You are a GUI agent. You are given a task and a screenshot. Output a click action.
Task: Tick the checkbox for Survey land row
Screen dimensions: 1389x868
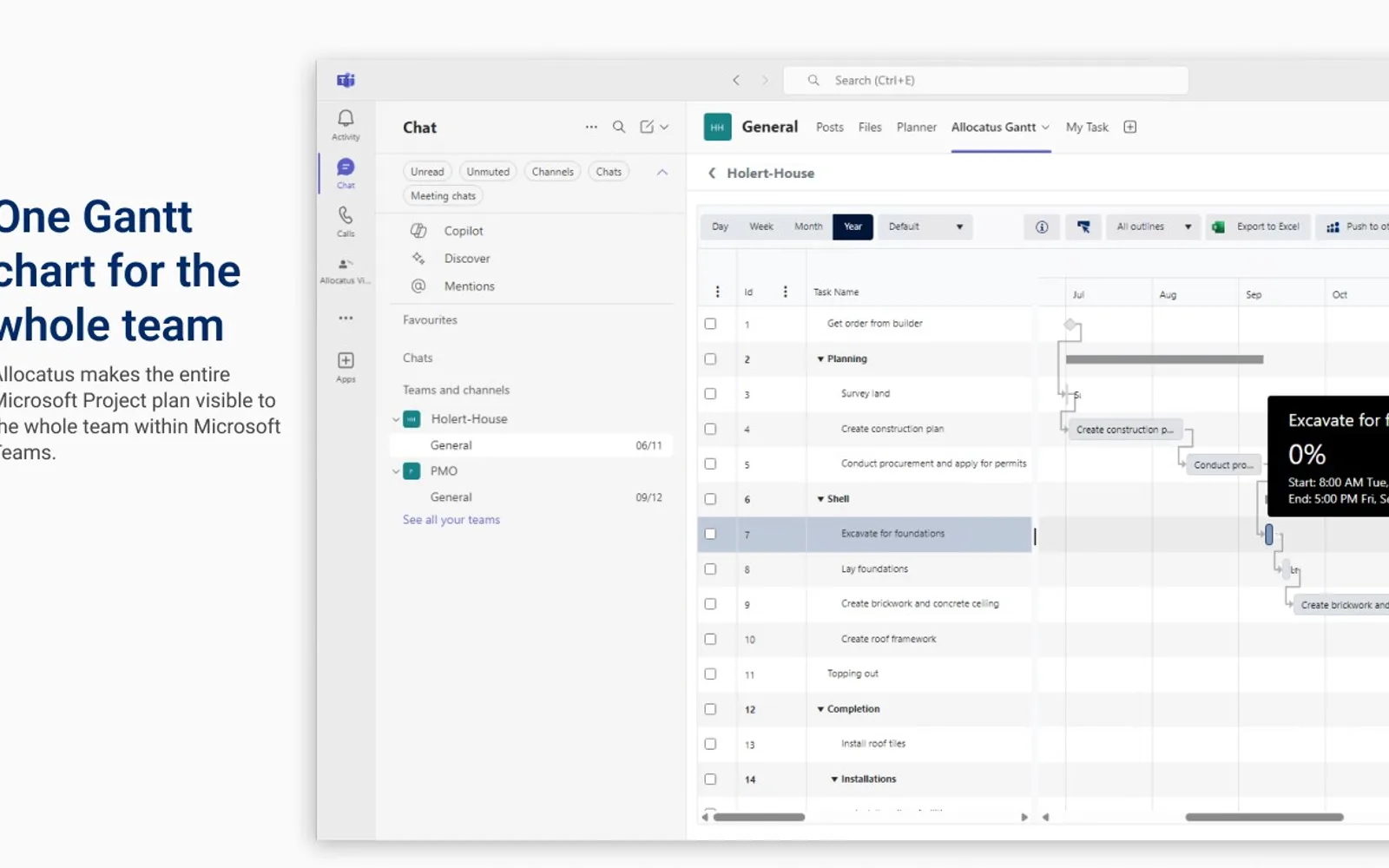point(710,394)
